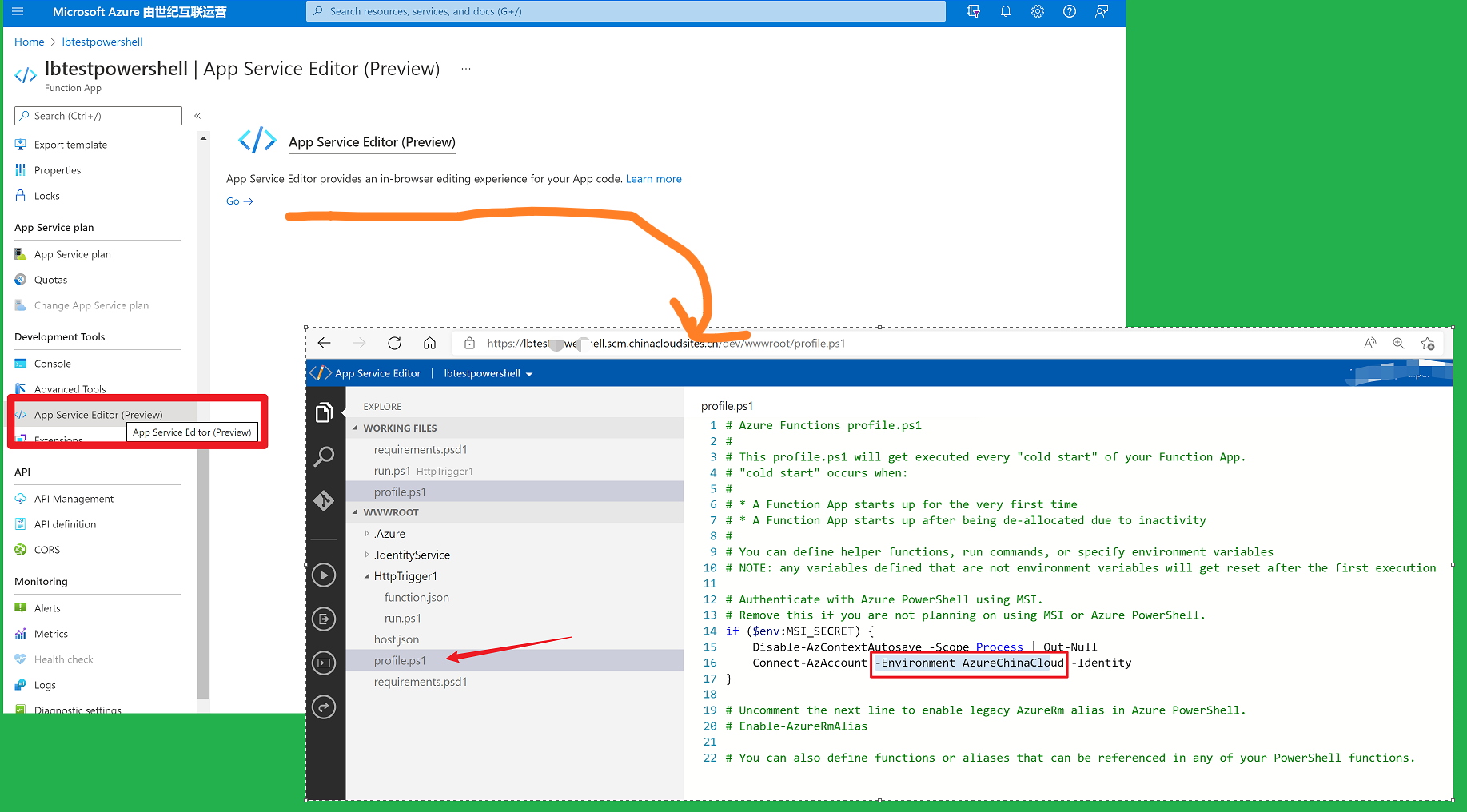Click the Run play icon in editor sidebar
Screen dimensions: 1467x812
[x=324, y=575]
